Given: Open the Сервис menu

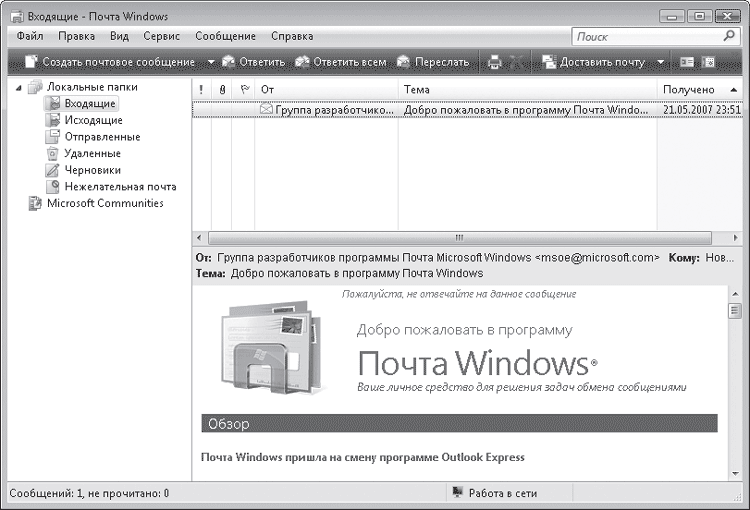Looking at the screenshot, I should click(x=161, y=36).
